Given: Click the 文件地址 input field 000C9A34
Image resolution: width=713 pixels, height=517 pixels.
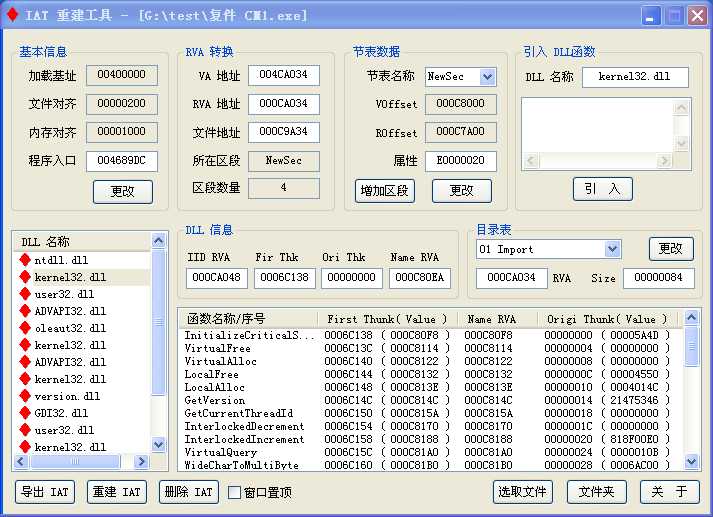Looking at the screenshot, I should 284,132.
